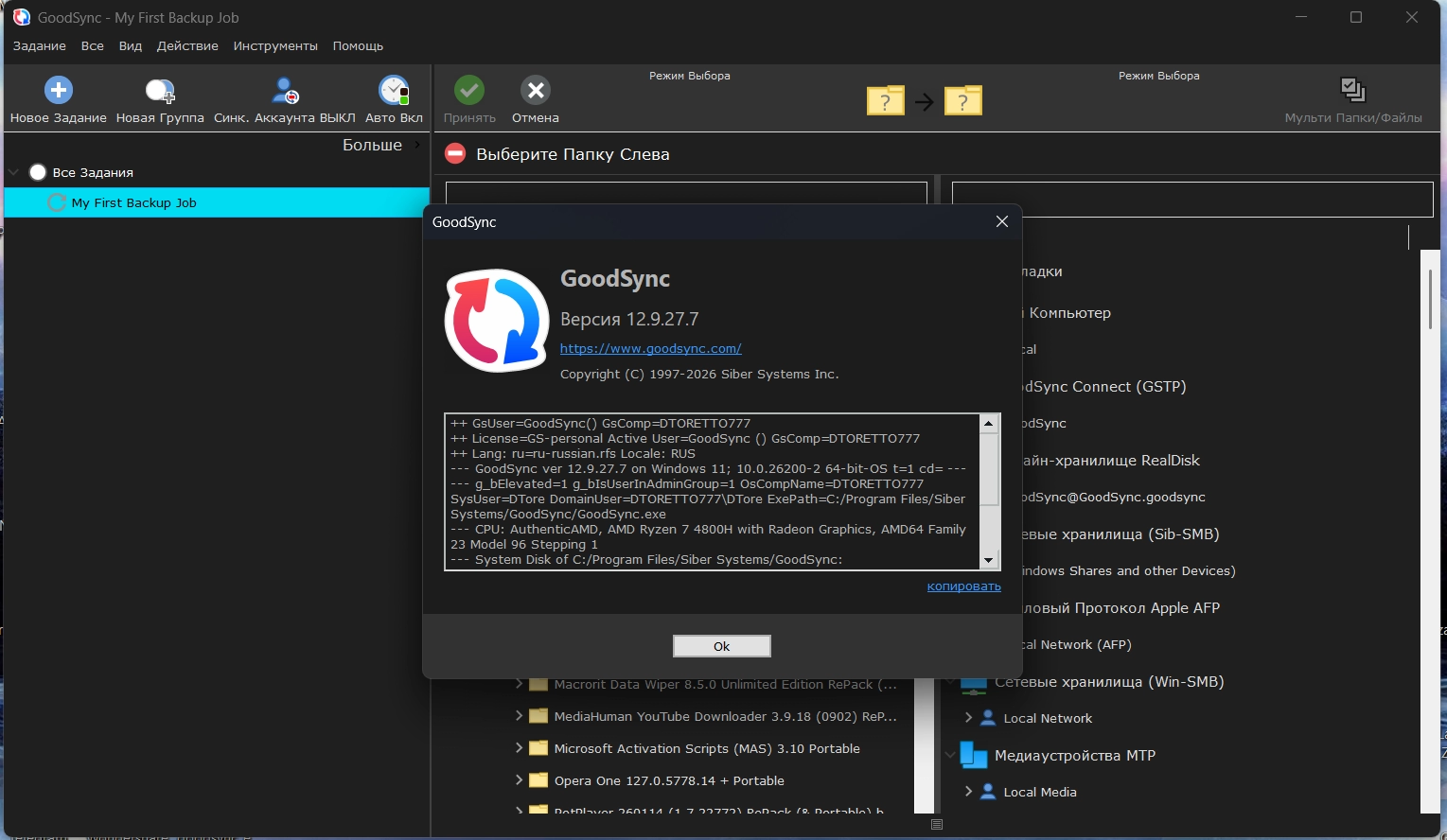Click the Сетевые хранилища (Win-SMB) network icon
The width and height of the screenshot is (1447, 840).
974,684
